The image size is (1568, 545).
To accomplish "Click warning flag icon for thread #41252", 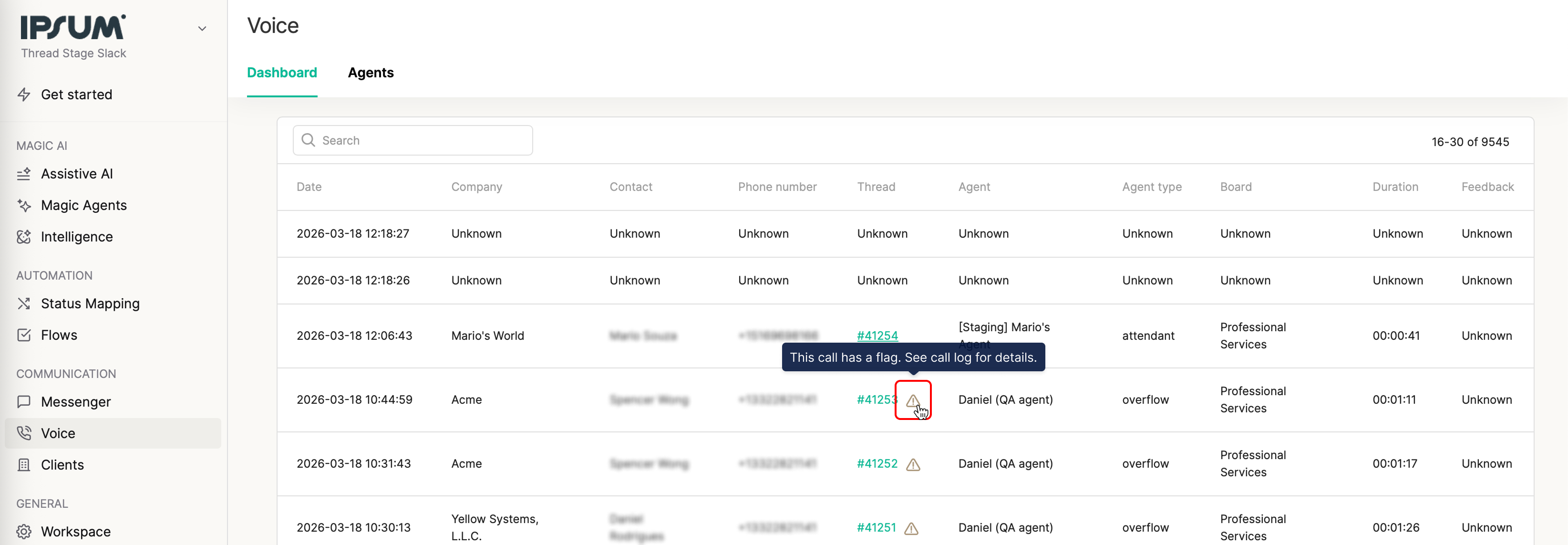I will (913, 465).
